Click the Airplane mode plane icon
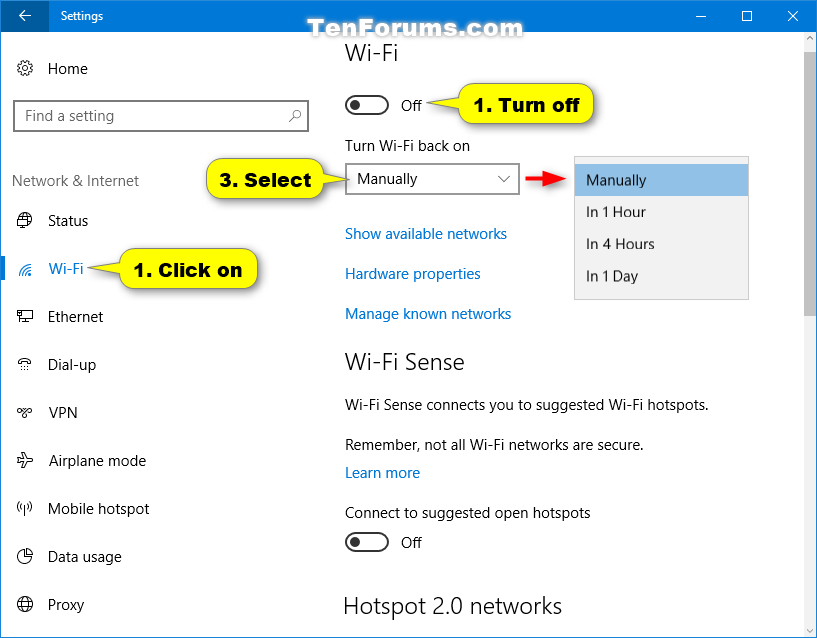 [x=24, y=460]
